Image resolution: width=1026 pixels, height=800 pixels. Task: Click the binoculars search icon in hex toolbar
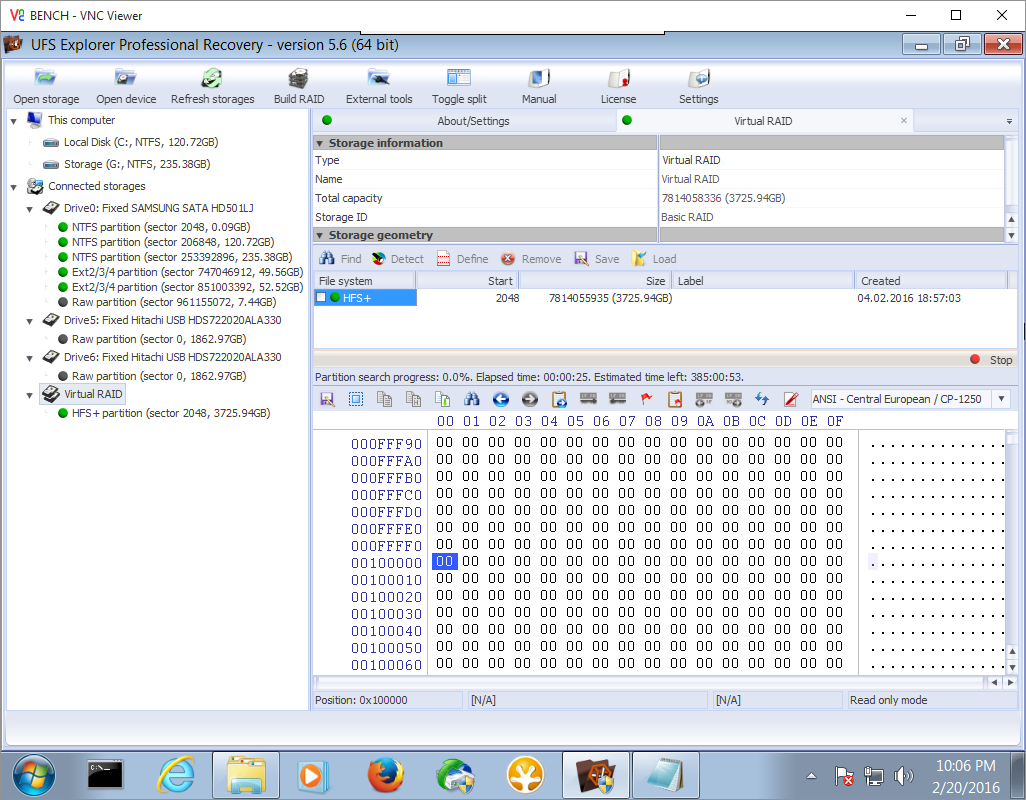[472, 399]
